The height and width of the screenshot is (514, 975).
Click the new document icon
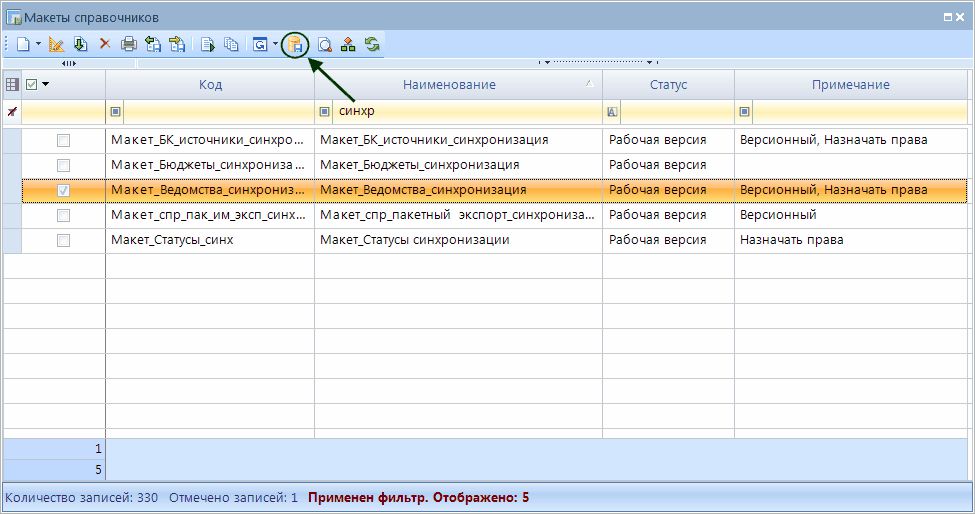click(x=22, y=44)
